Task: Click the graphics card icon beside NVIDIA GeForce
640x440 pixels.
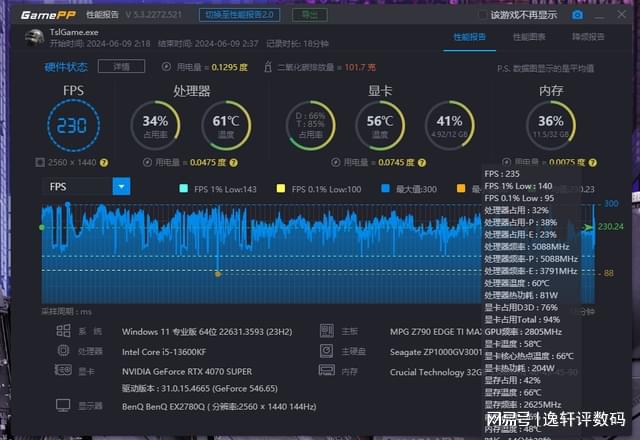Action: (x=63, y=370)
